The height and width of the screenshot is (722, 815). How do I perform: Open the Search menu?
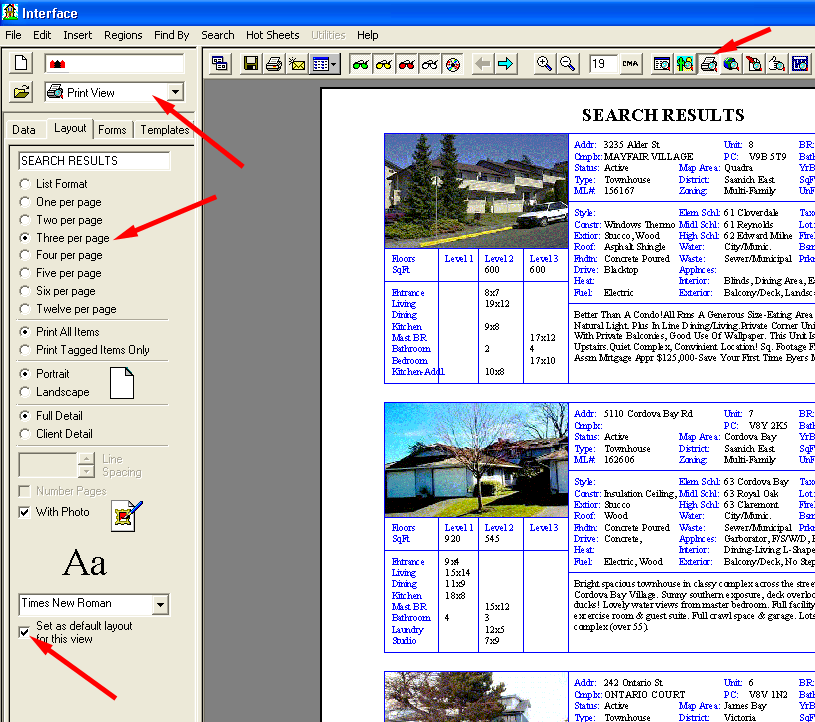click(x=218, y=35)
